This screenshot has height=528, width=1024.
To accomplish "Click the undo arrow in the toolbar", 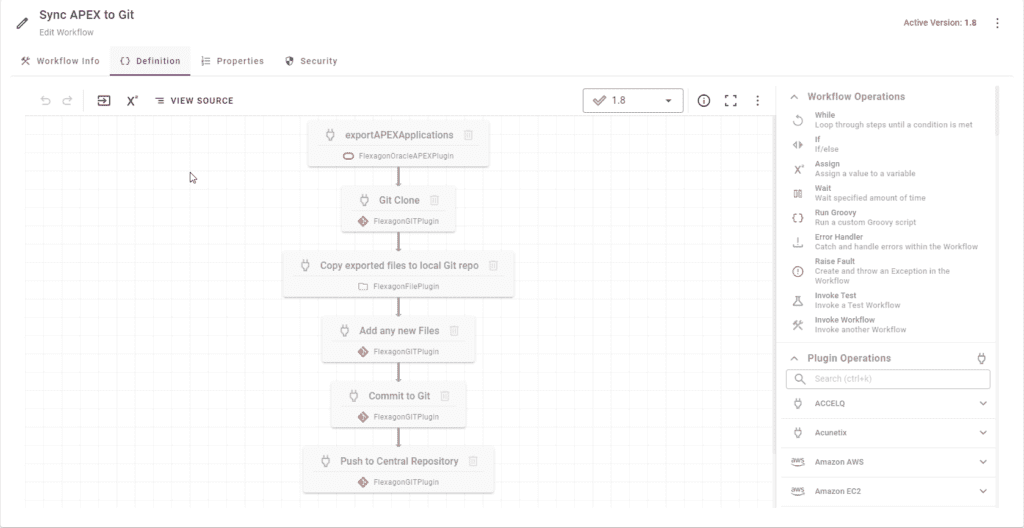I will tap(45, 101).
